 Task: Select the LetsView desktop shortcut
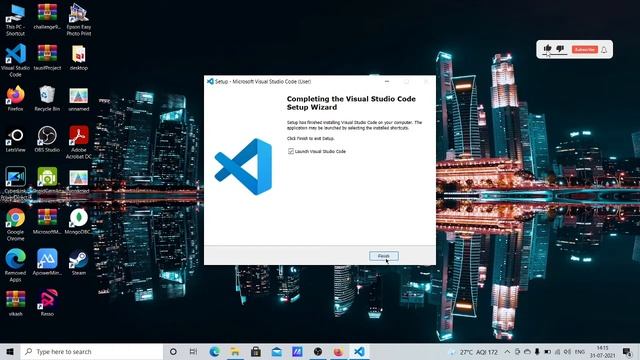click(x=16, y=139)
